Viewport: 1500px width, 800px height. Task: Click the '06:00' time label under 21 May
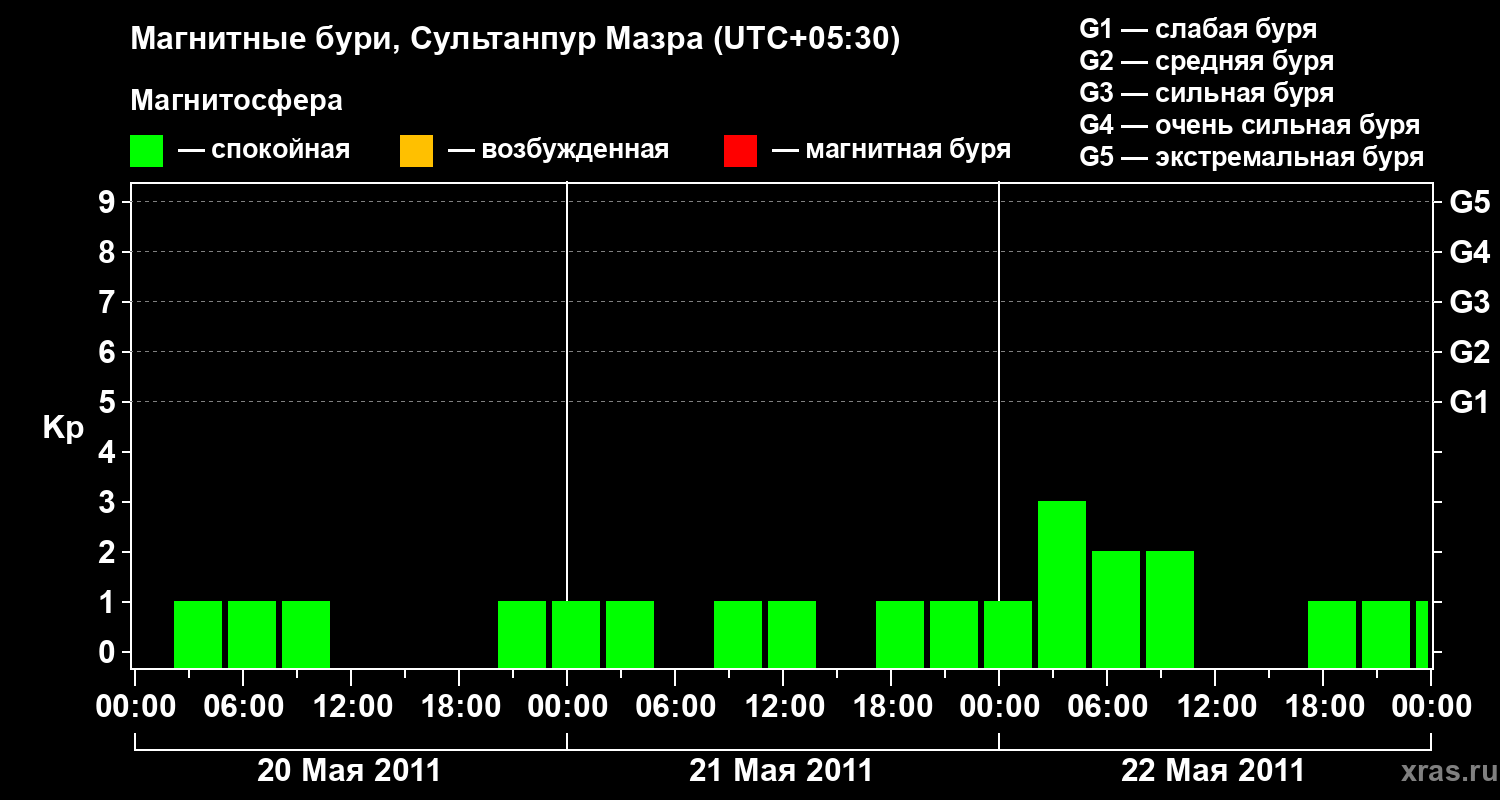(x=675, y=707)
